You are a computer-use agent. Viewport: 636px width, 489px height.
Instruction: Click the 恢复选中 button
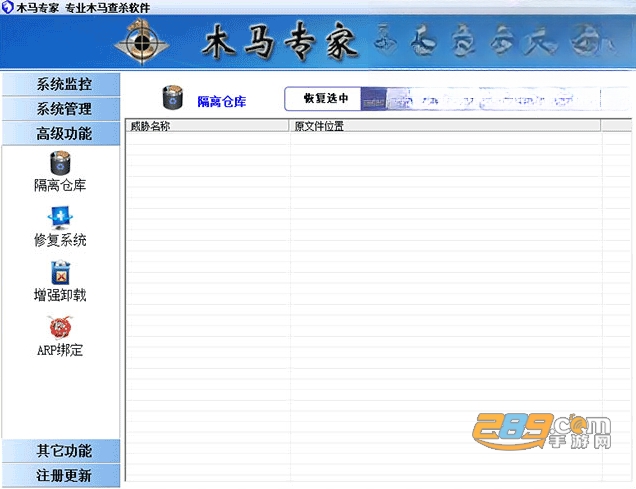pyautogui.click(x=323, y=99)
